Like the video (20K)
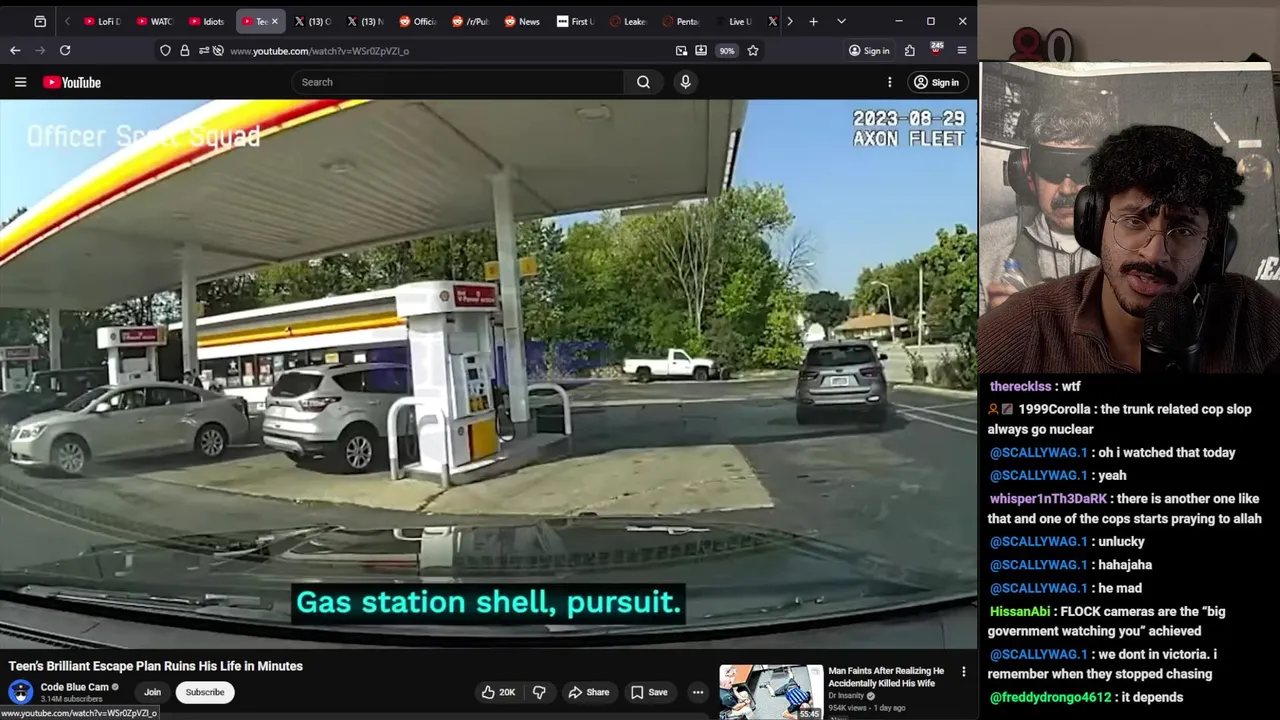 pyautogui.click(x=498, y=692)
